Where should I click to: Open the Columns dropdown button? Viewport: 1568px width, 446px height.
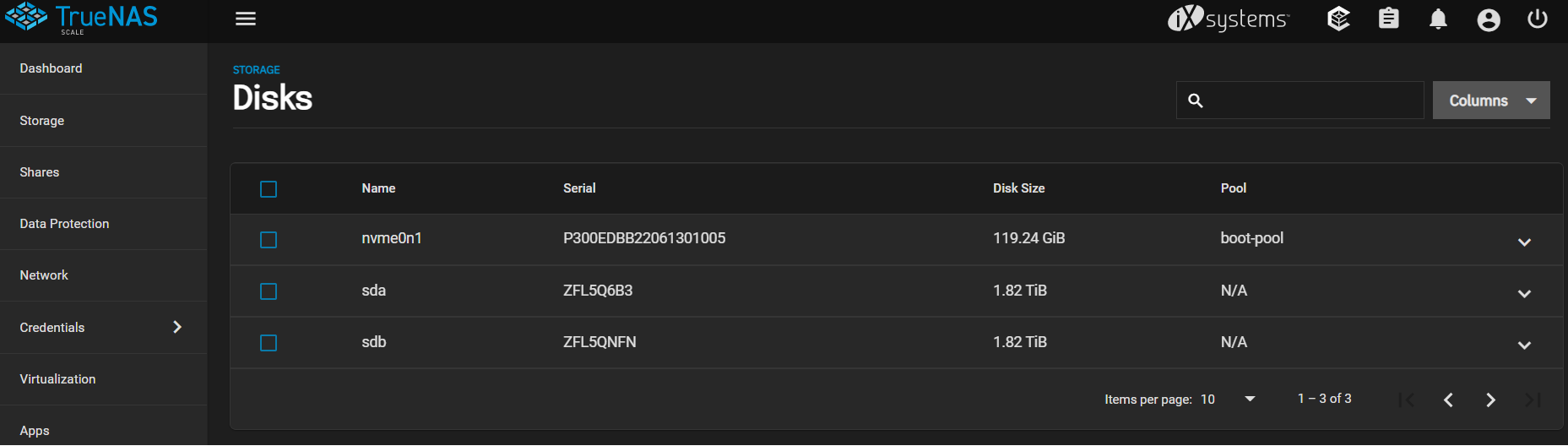(x=1491, y=101)
